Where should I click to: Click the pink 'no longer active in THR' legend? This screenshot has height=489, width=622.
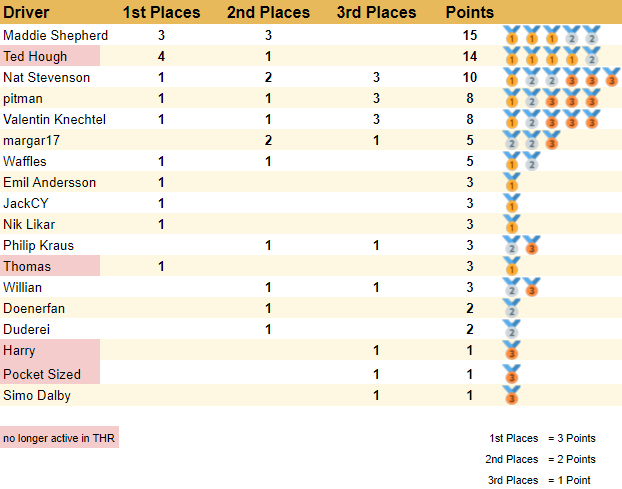click(59, 438)
